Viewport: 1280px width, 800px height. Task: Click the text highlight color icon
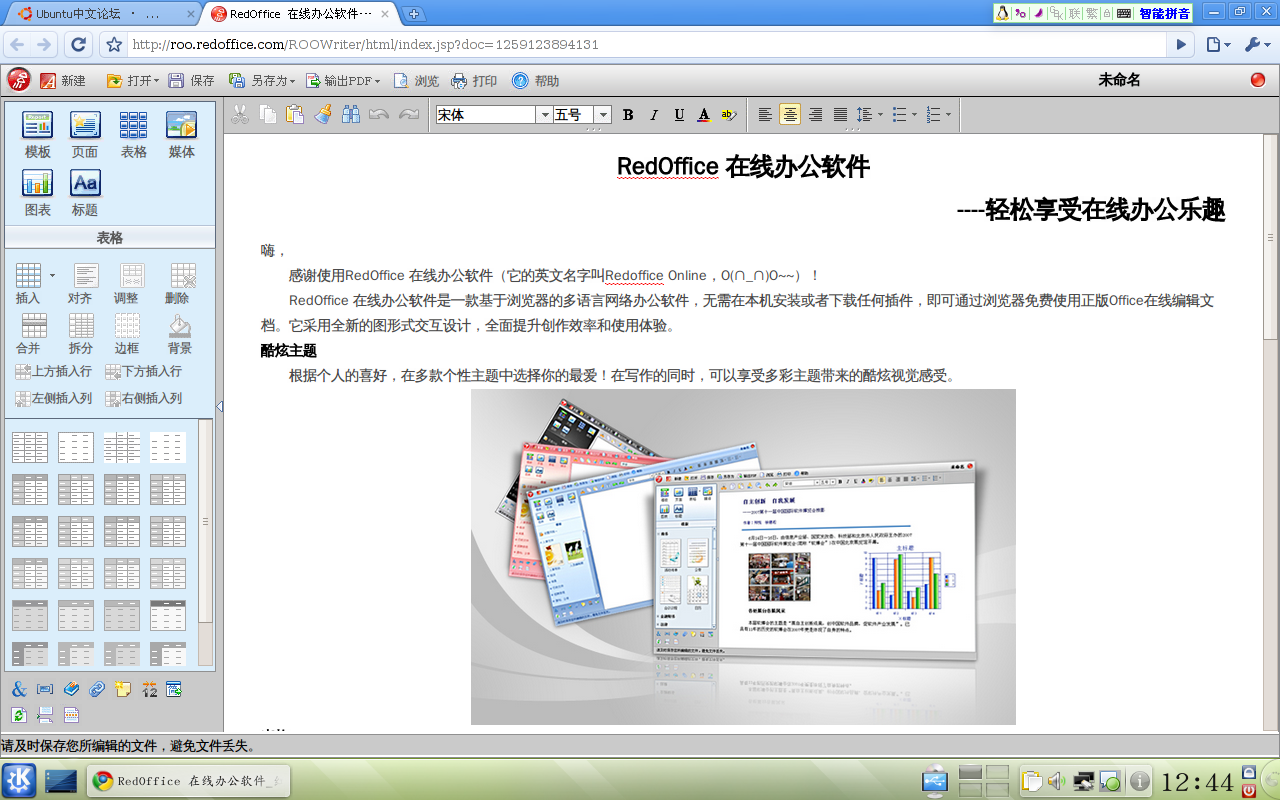click(729, 115)
